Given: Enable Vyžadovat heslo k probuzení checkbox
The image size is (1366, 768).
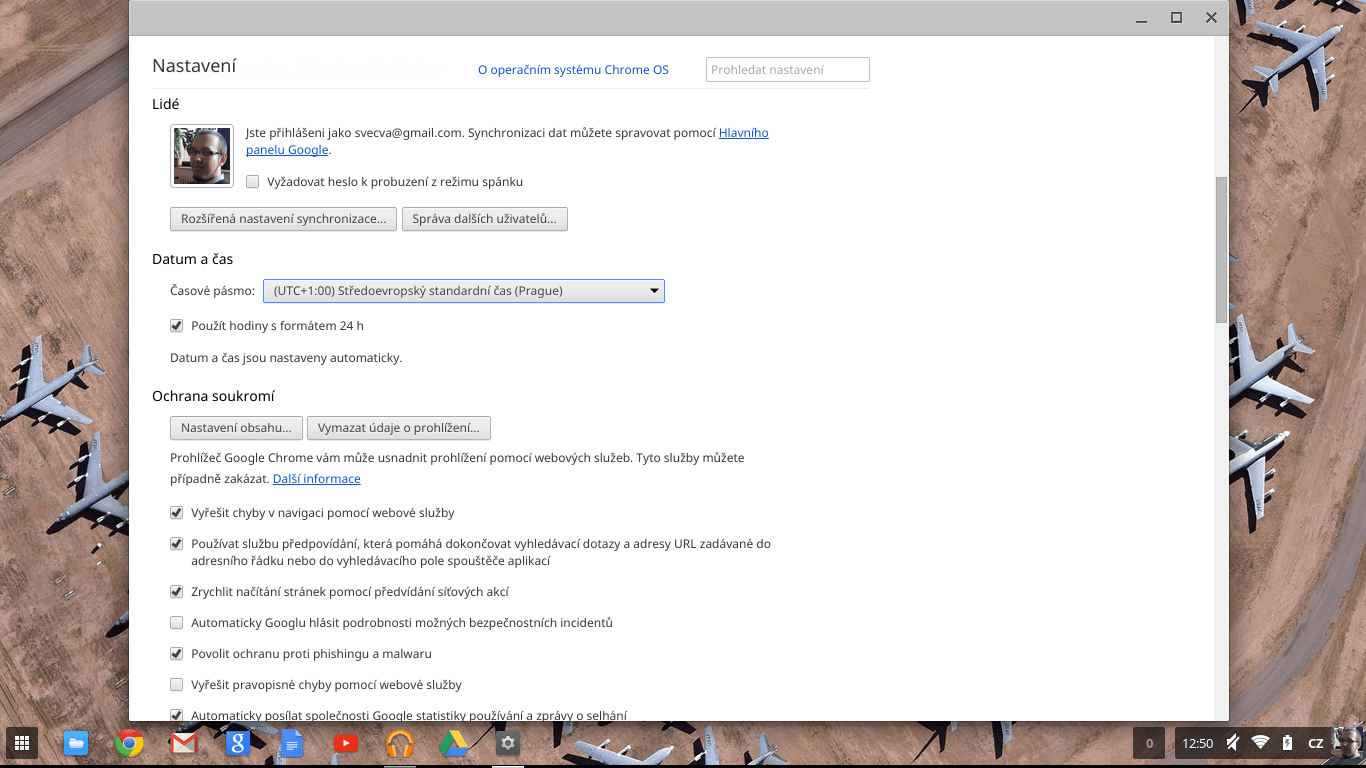Looking at the screenshot, I should pyautogui.click(x=253, y=182).
